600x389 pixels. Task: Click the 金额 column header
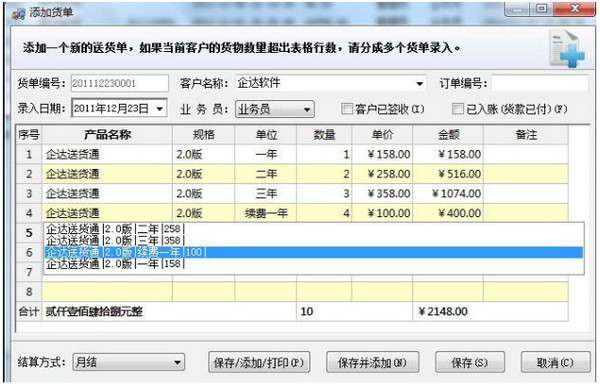tap(448, 135)
